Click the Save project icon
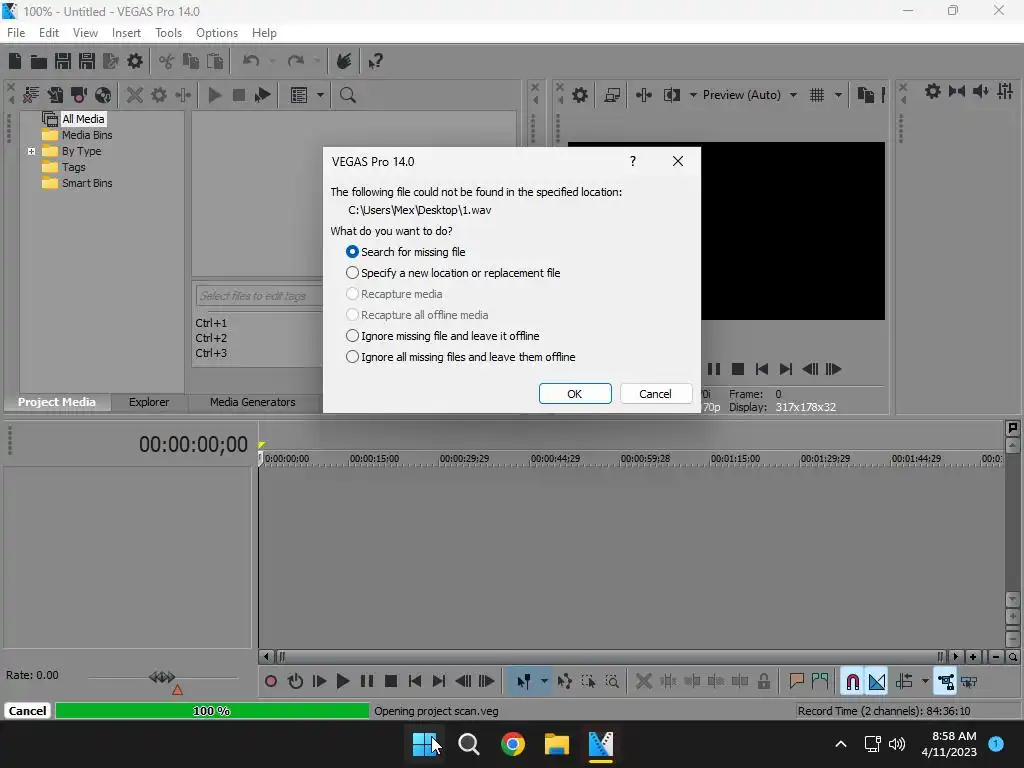Screen dimensions: 1024x768 [x=63, y=61]
